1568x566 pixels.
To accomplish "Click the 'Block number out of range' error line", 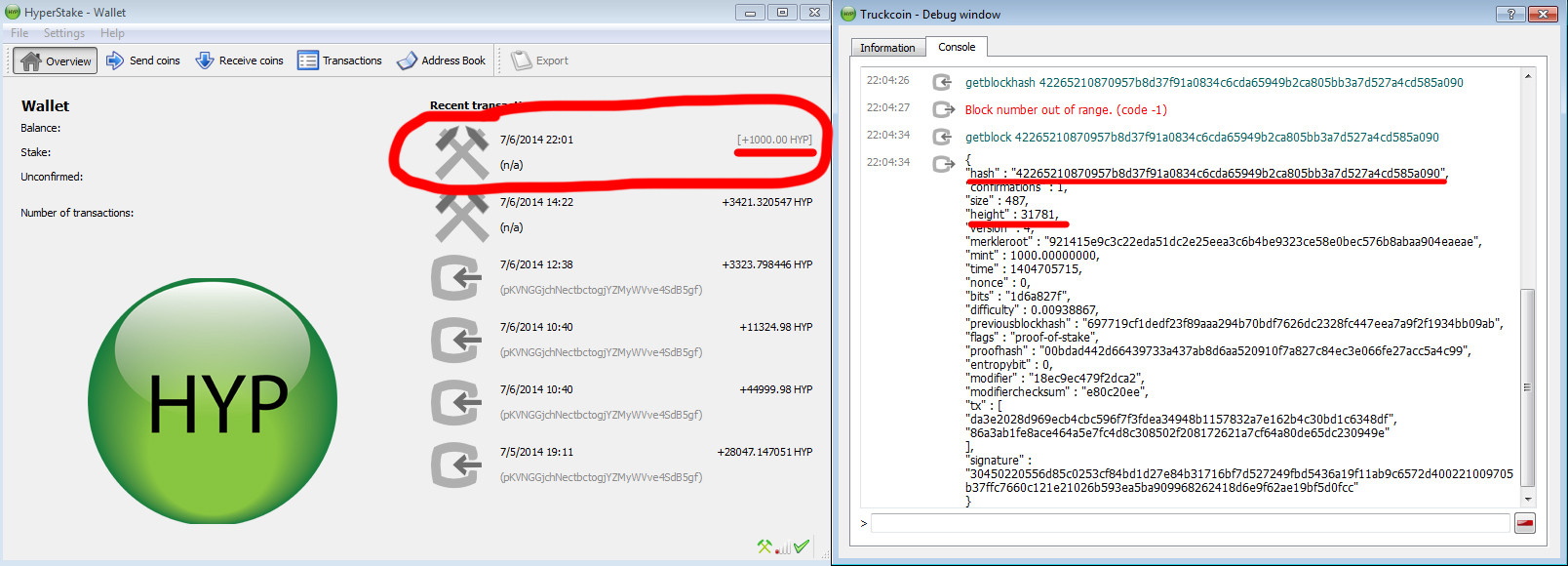I will coord(1066,110).
